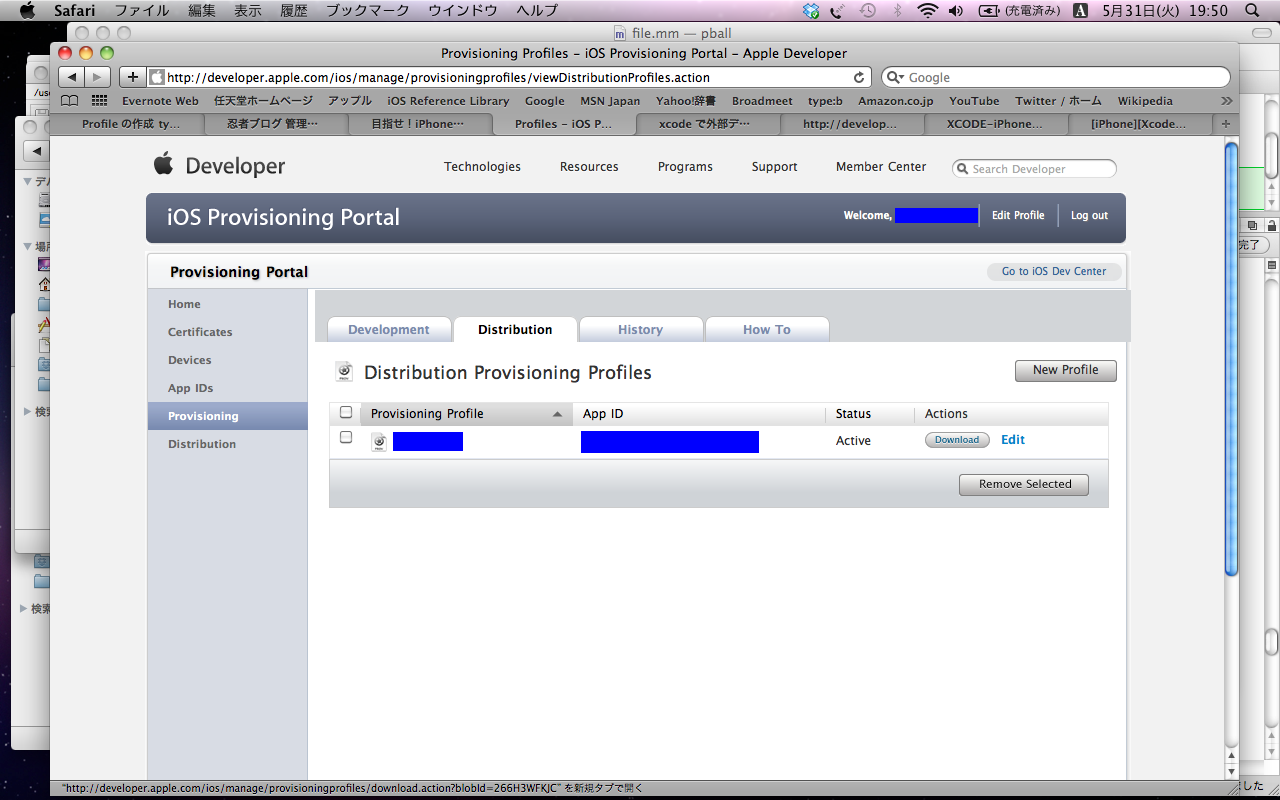
Task: Click the Safari scrollbar down arrow
Action: click(x=1231, y=772)
